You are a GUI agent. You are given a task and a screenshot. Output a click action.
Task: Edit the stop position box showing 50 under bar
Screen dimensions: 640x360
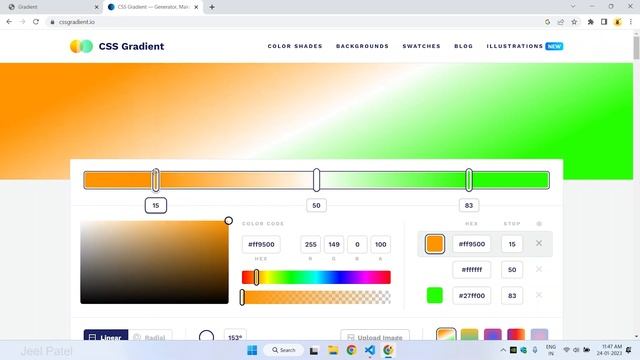(316, 205)
